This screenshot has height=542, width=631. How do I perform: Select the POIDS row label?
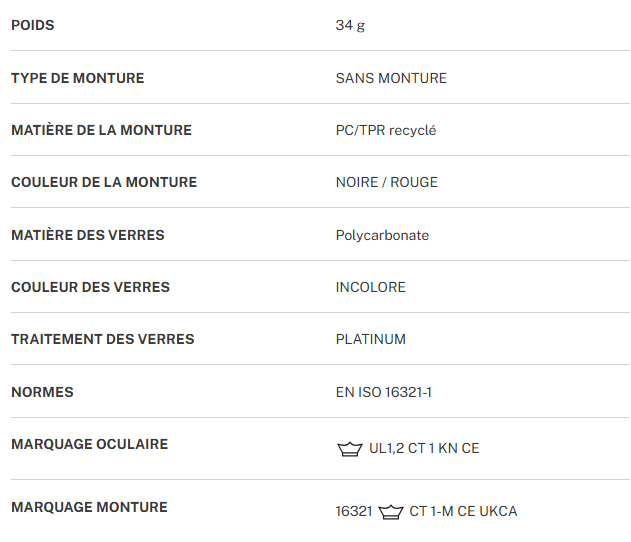click(33, 25)
